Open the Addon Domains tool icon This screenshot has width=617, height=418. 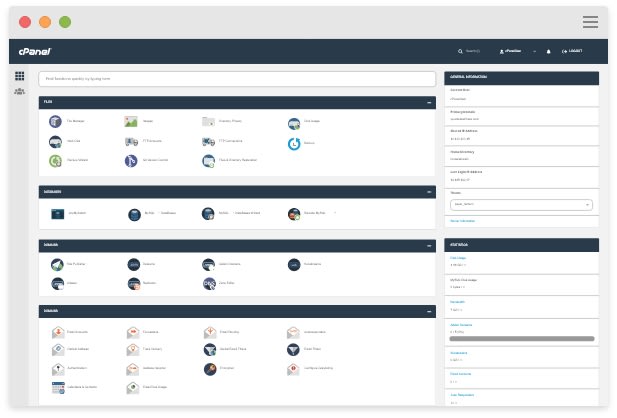[208, 264]
